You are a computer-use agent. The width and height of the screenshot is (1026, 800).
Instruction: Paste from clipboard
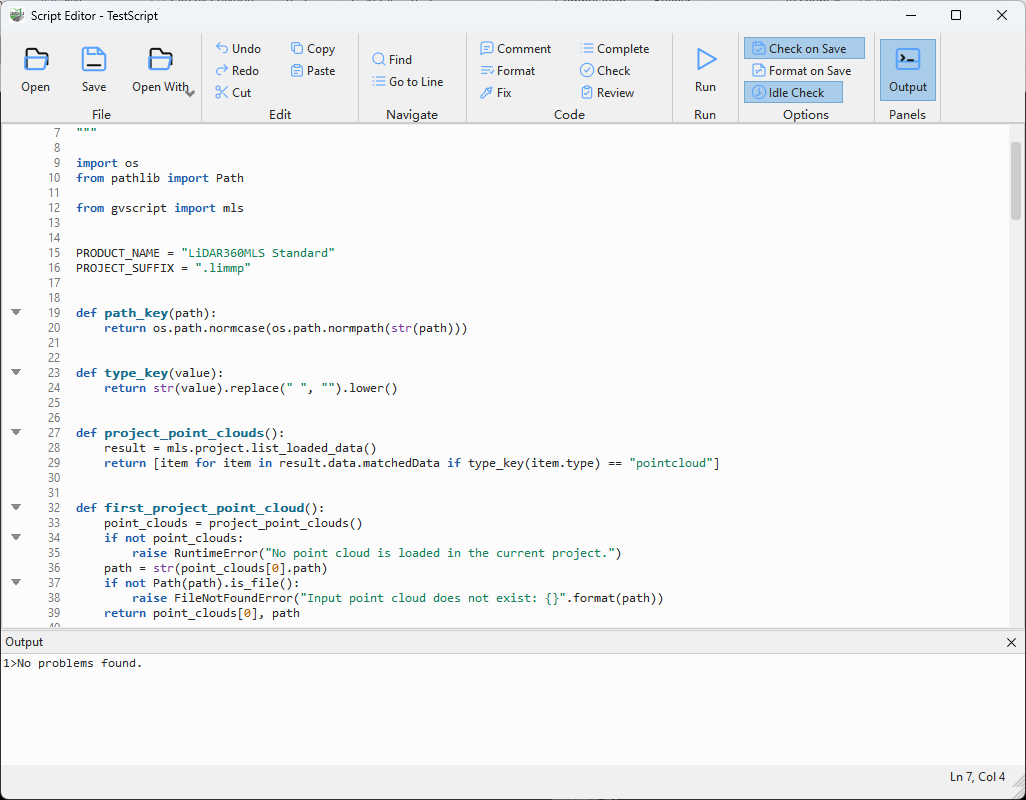pyautogui.click(x=313, y=71)
